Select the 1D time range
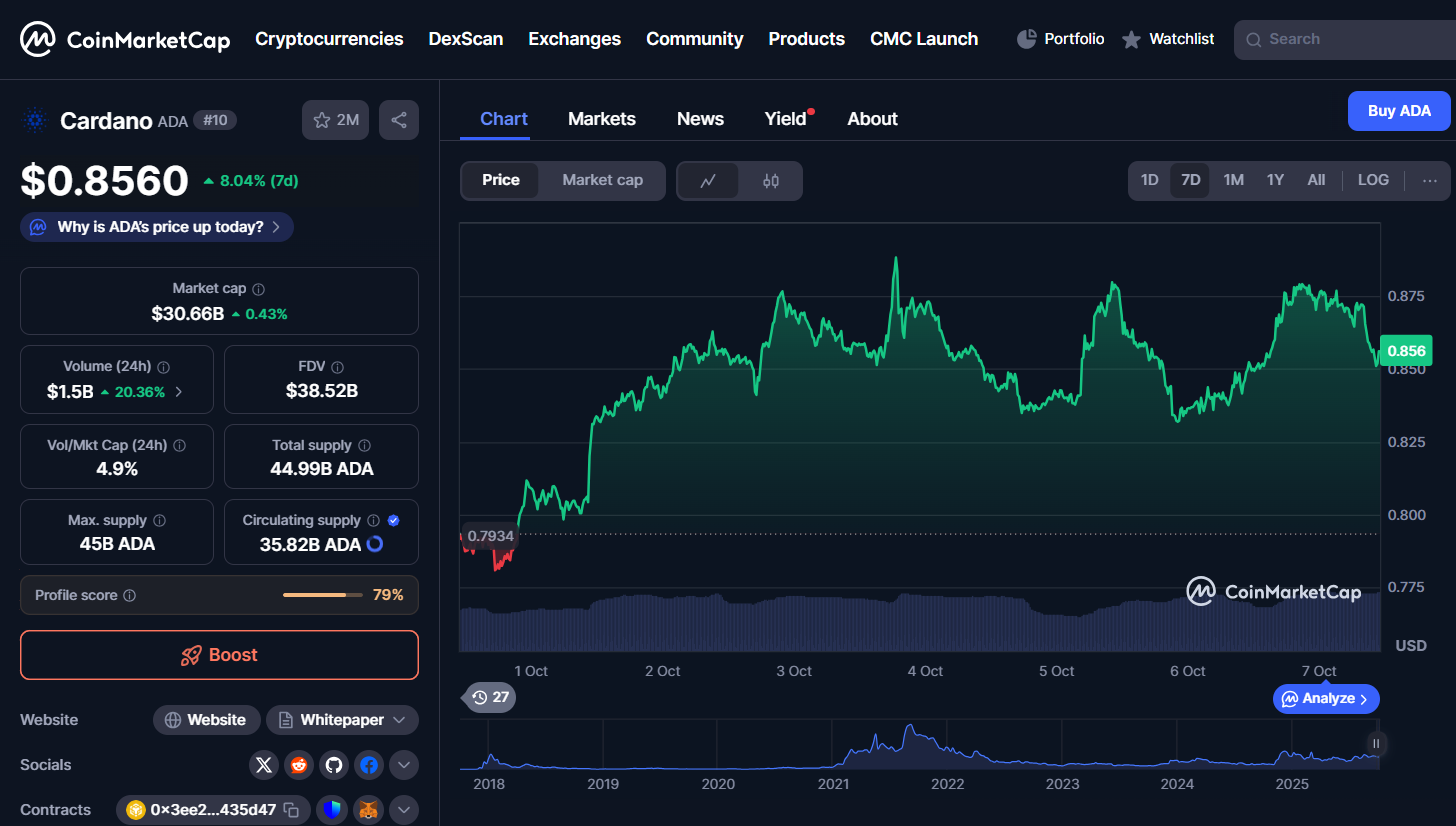Viewport: 1456px width, 826px height. coord(1150,180)
